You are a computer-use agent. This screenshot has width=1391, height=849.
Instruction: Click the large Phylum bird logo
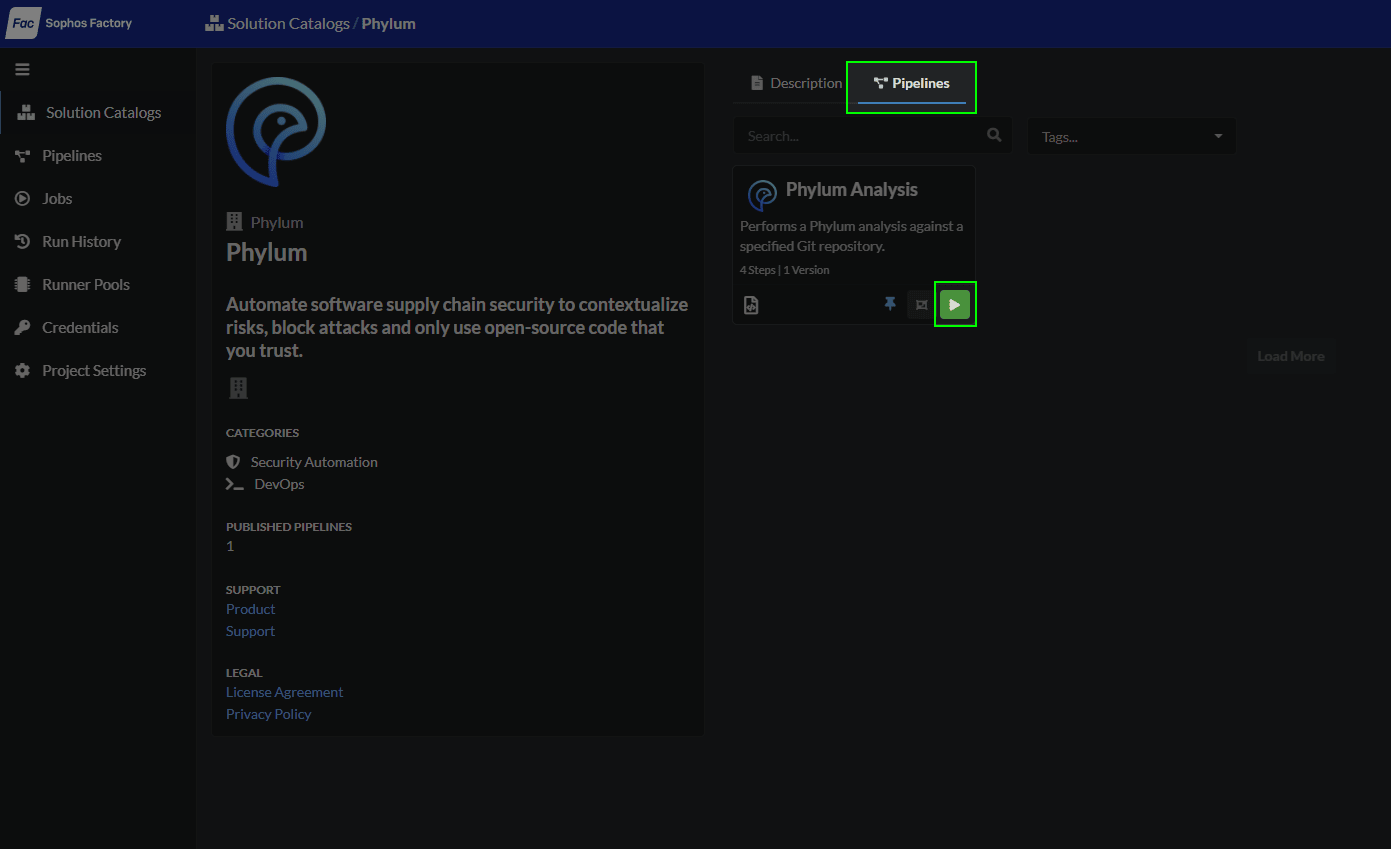click(x=276, y=132)
